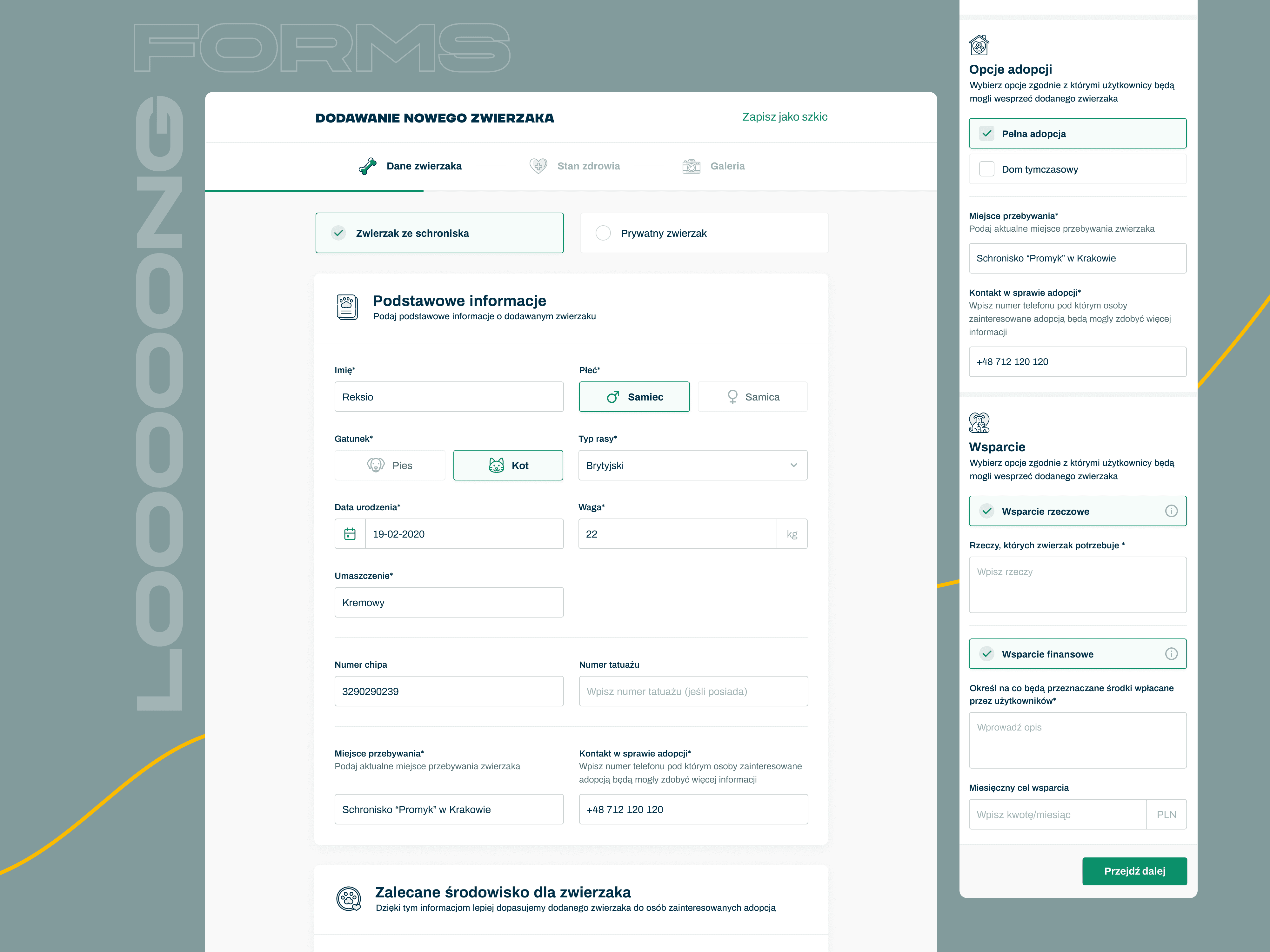Click the camera icon for Galeria
Screen dimensions: 1270x952
(691, 166)
